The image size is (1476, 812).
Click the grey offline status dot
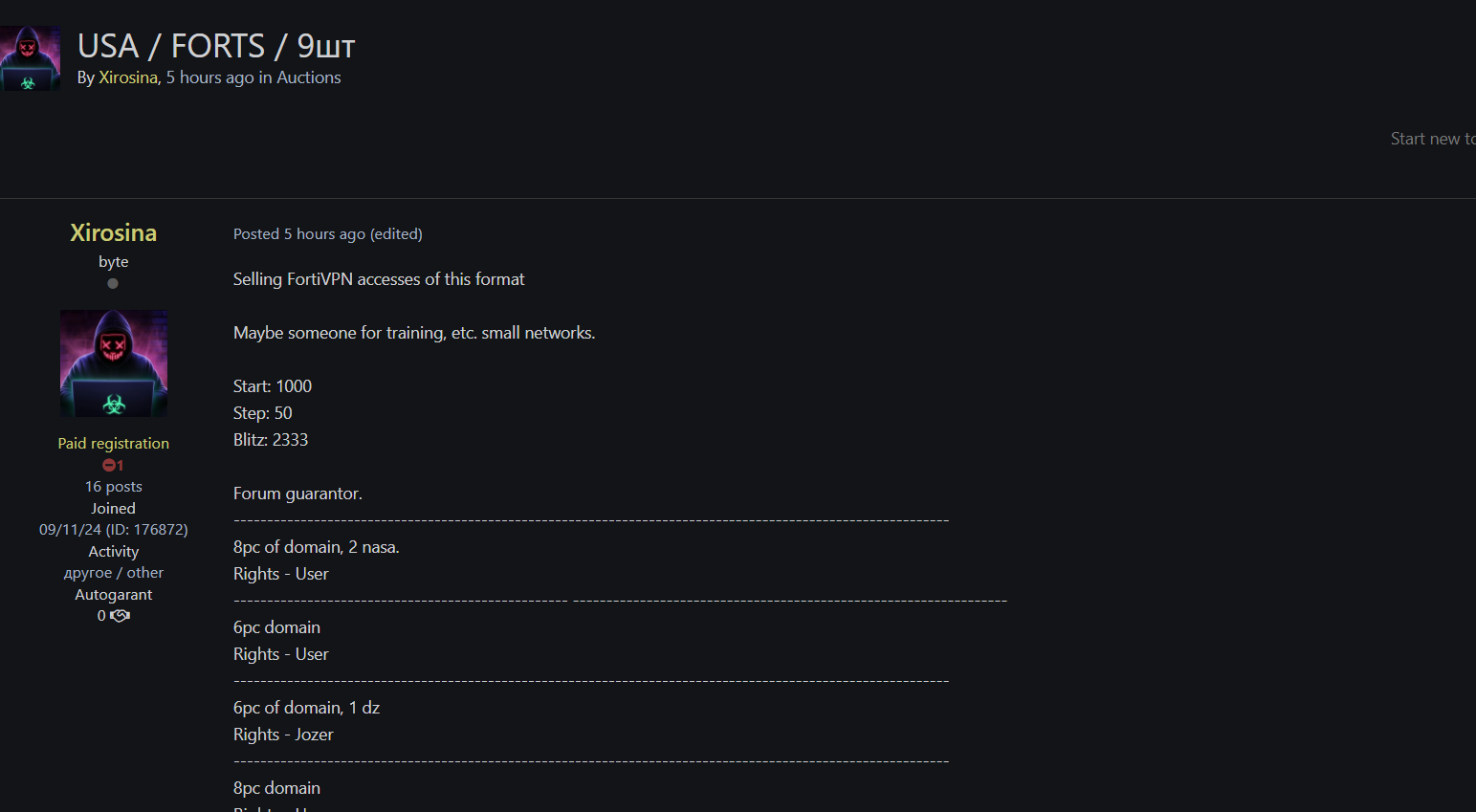pos(113,283)
